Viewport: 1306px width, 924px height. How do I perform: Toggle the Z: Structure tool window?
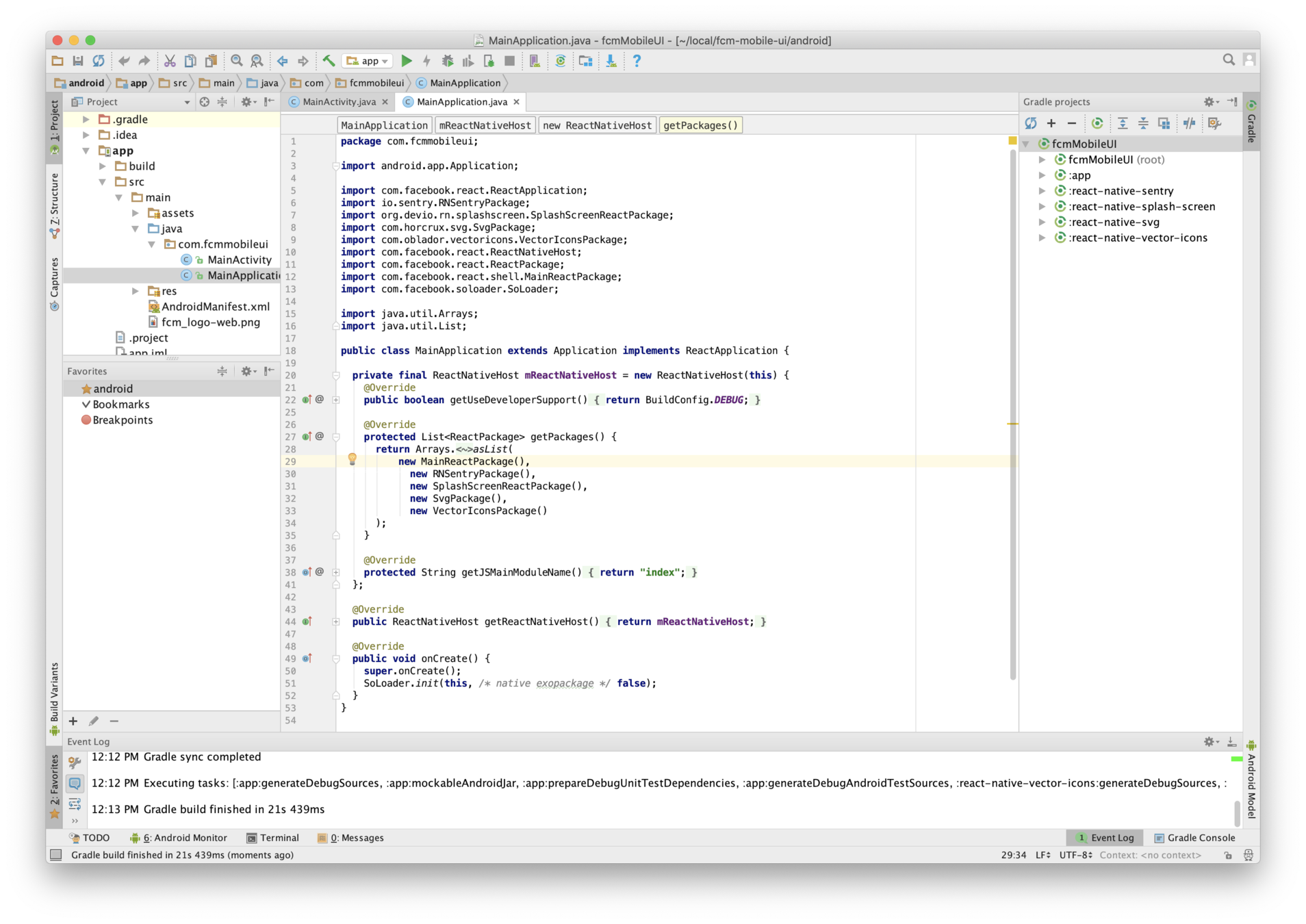[55, 205]
